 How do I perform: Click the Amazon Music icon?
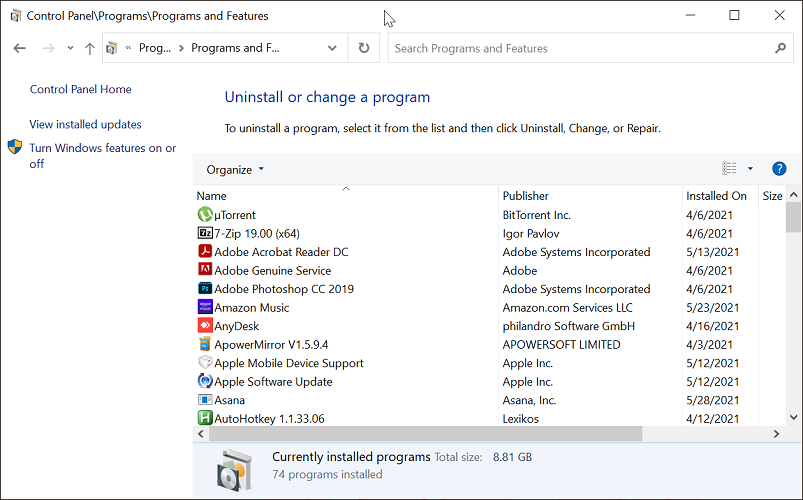tap(205, 307)
